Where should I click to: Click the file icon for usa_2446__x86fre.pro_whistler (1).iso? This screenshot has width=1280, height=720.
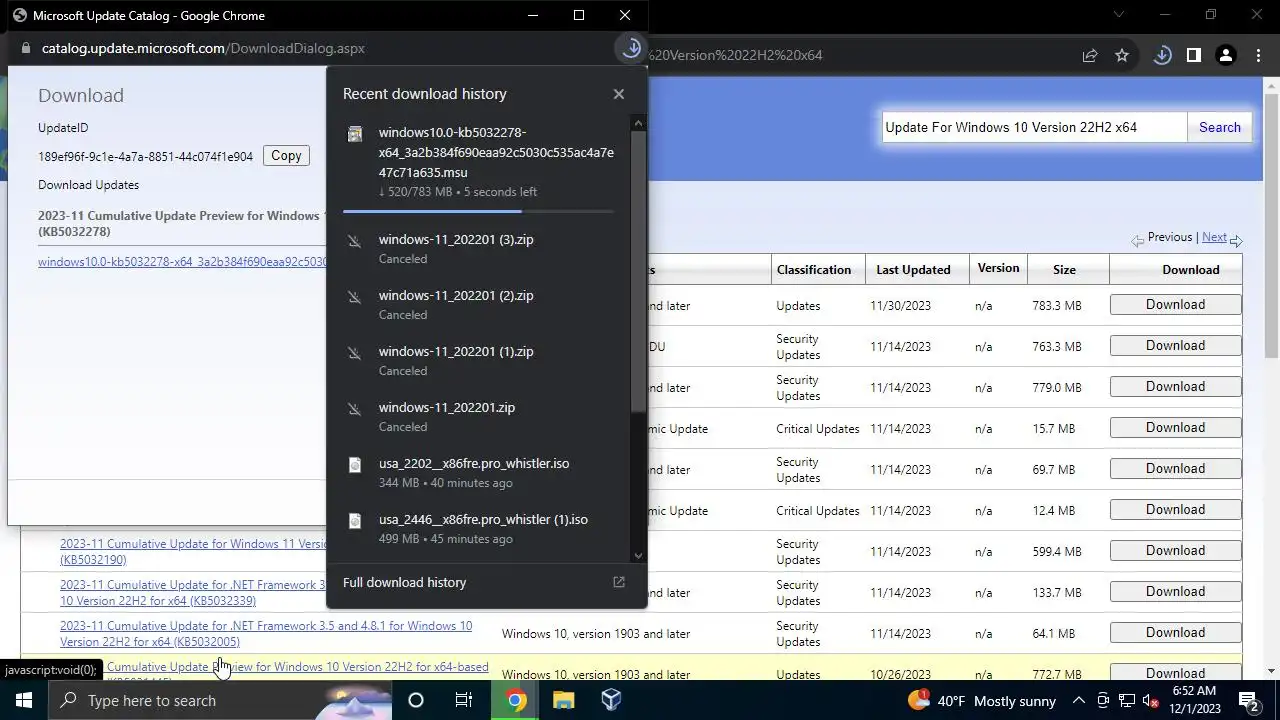tap(355, 521)
